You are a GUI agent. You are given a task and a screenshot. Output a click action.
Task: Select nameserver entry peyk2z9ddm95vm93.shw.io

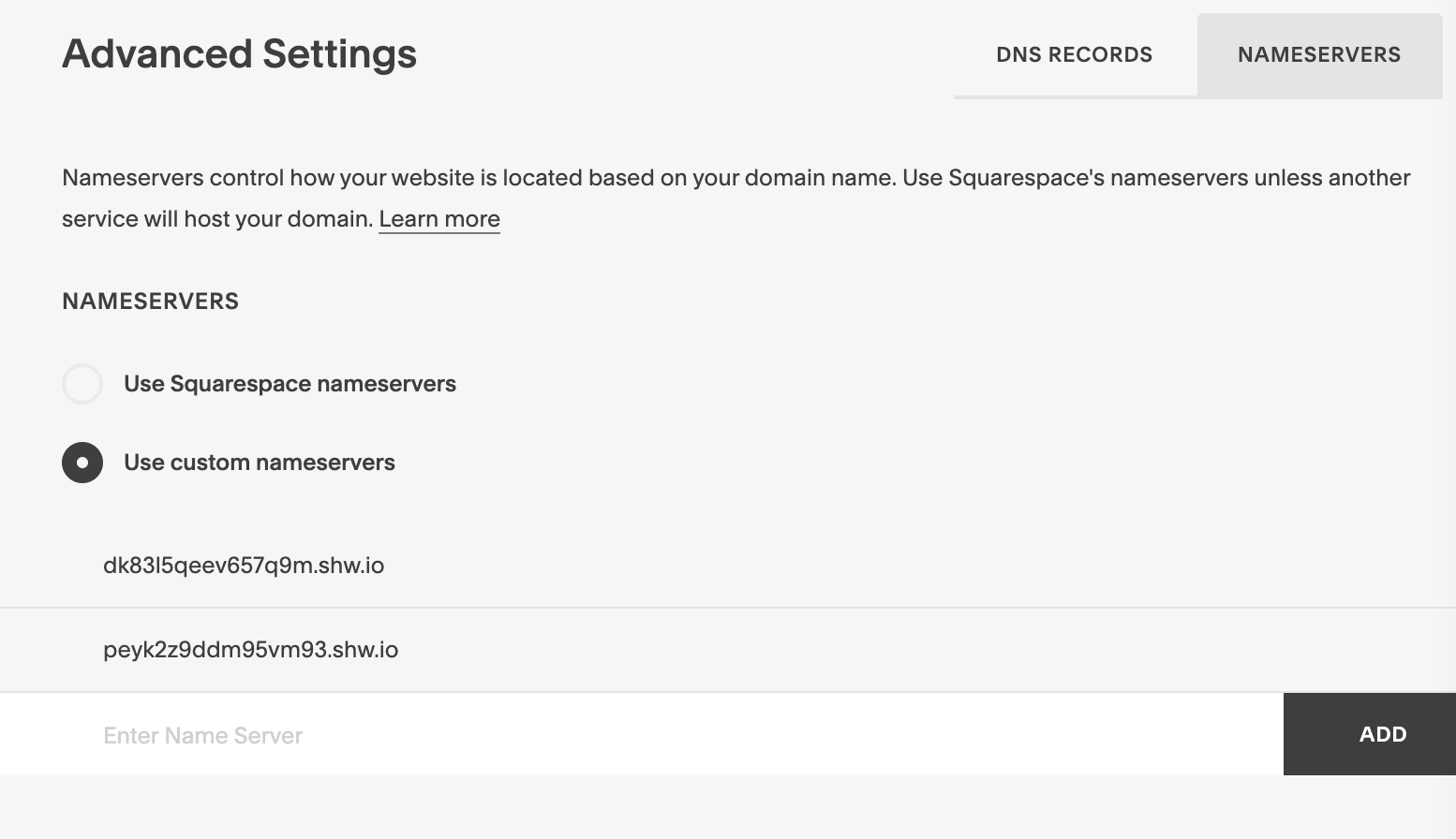(251, 650)
